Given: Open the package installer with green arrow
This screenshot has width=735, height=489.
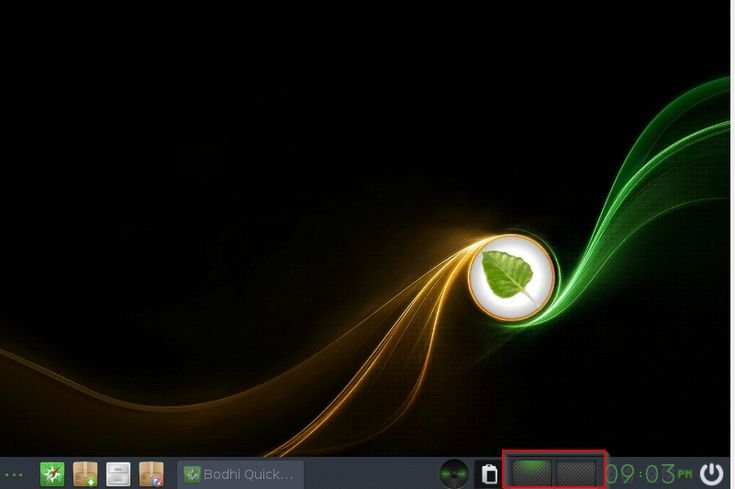Looking at the screenshot, I should (85, 473).
